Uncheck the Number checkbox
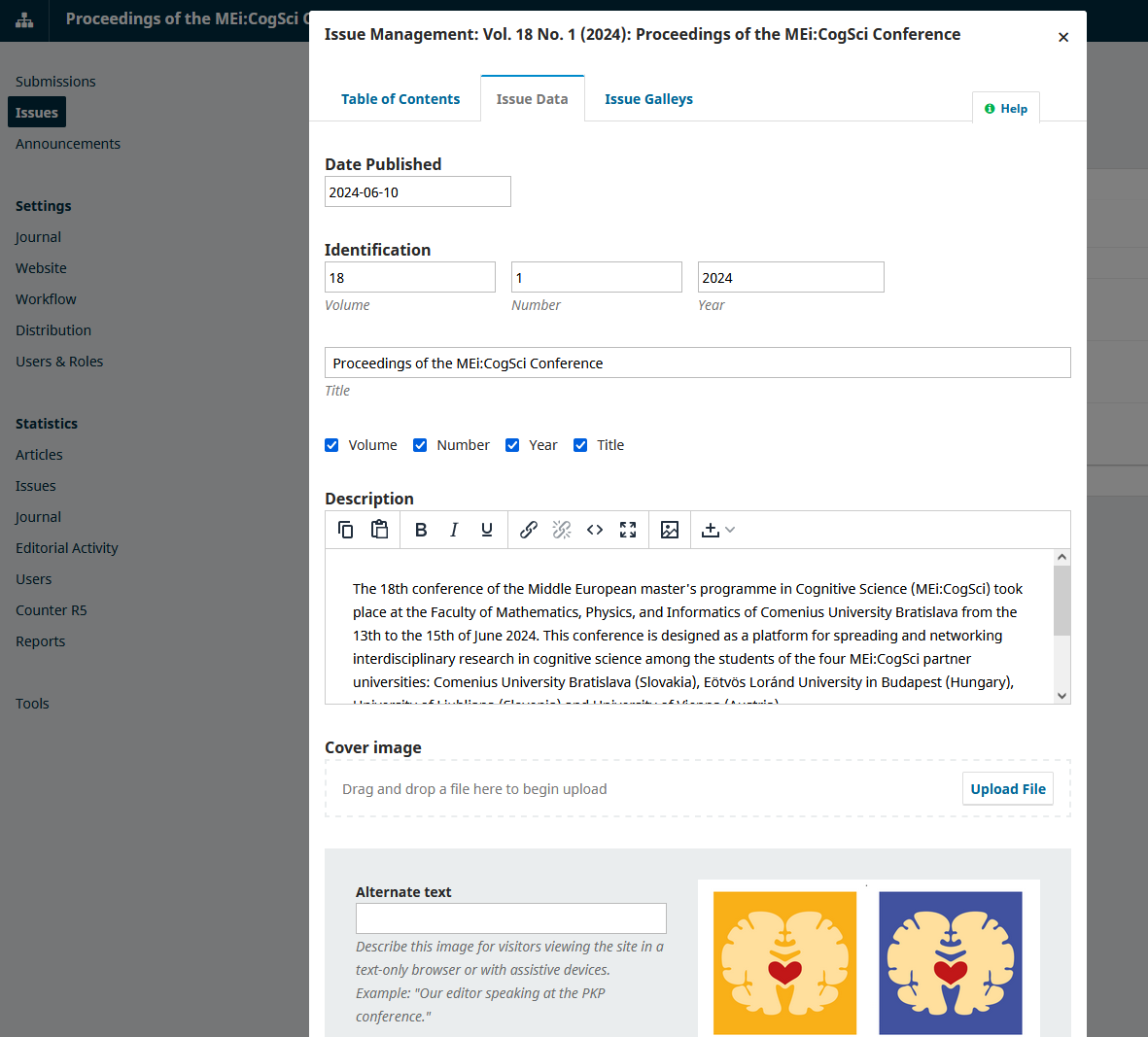Screen dimensions: 1148x1037 (x=420, y=445)
